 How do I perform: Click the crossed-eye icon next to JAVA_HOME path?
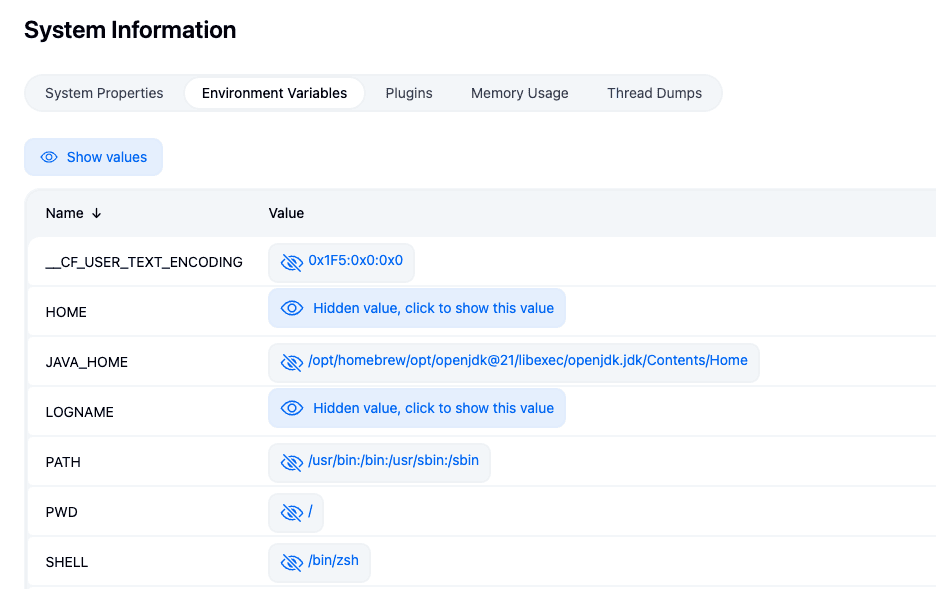(292, 362)
